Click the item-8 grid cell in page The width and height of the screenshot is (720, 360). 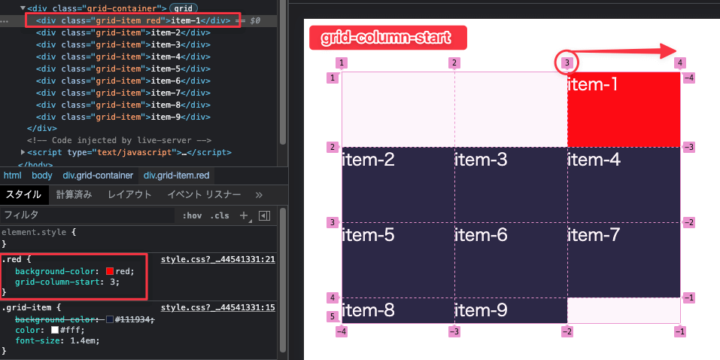click(x=398, y=310)
